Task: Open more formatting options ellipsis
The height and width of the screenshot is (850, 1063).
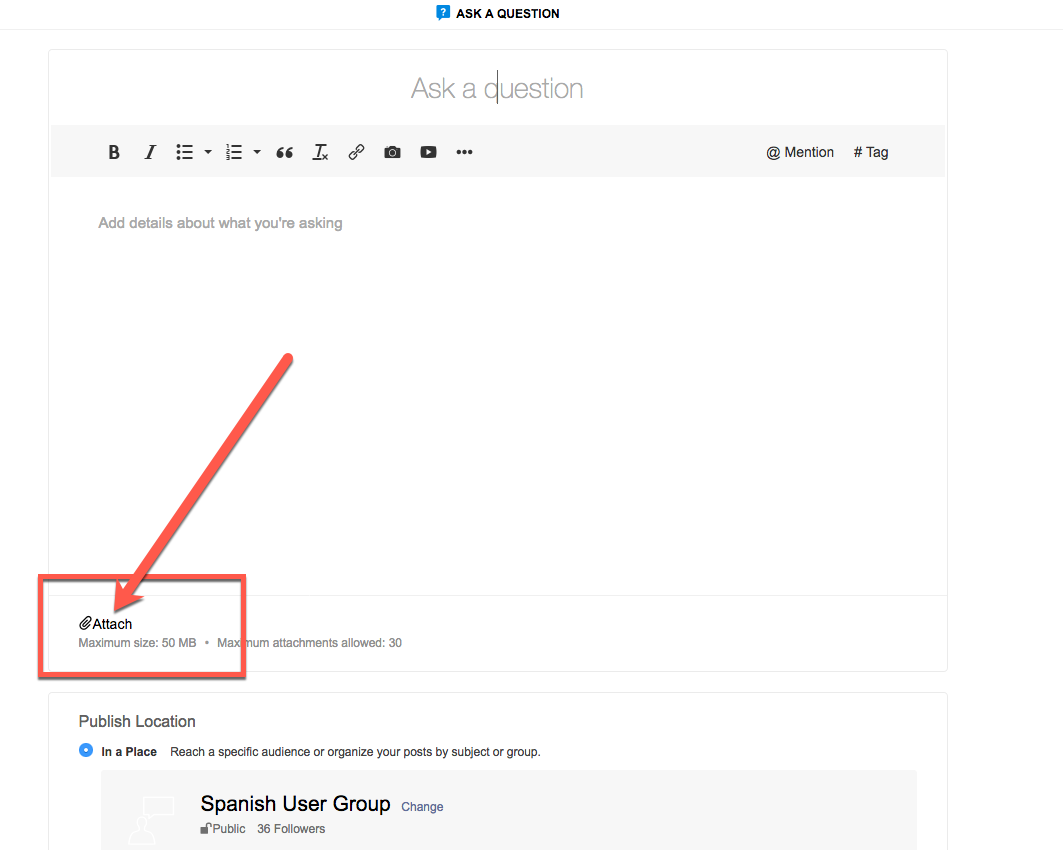Action: tap(464, 153)
